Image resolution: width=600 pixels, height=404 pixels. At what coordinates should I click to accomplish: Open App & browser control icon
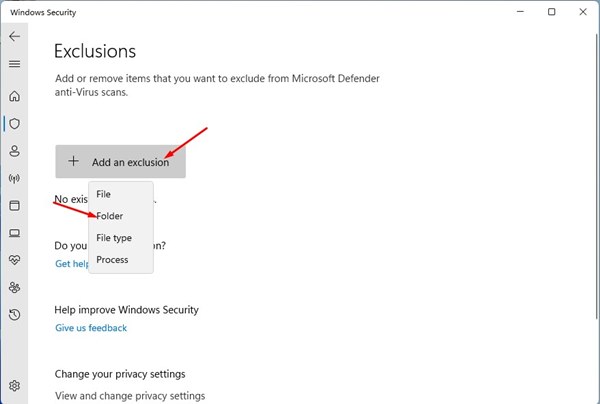[14, 206]
